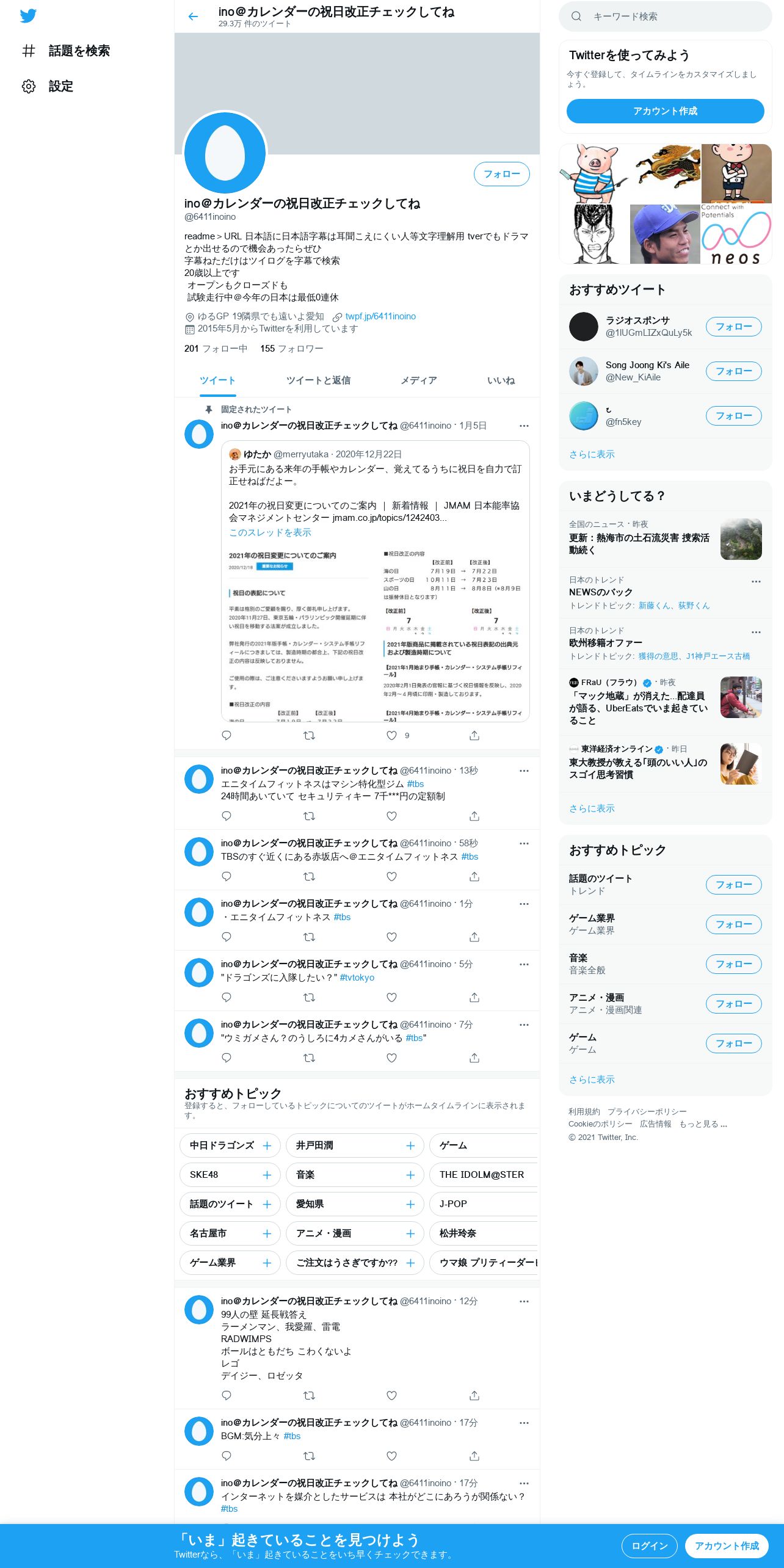
Task: Open 話題を検索 explore page
Action: click(x=66, y=51)
